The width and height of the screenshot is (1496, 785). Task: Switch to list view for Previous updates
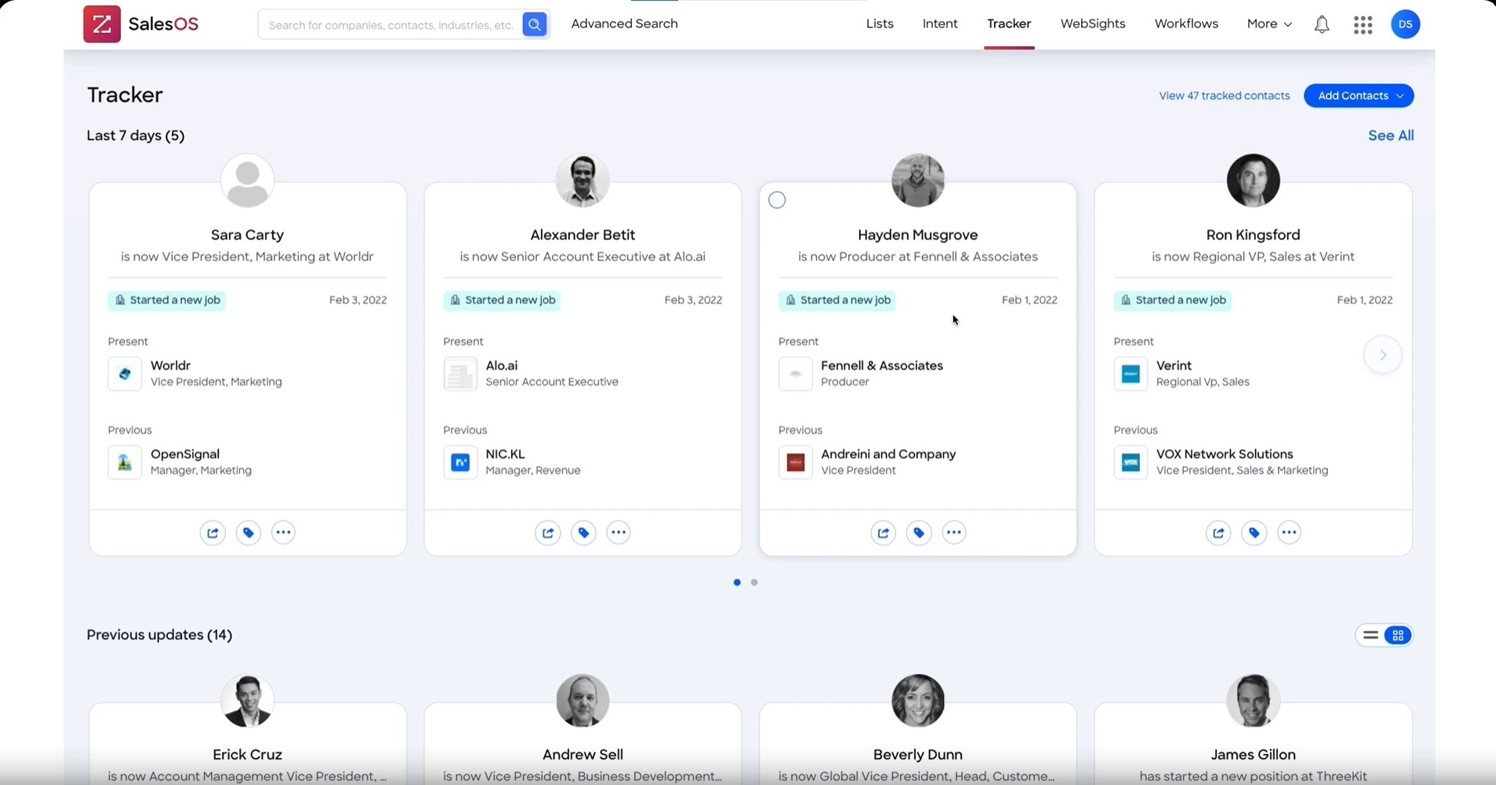(1371, 635)
